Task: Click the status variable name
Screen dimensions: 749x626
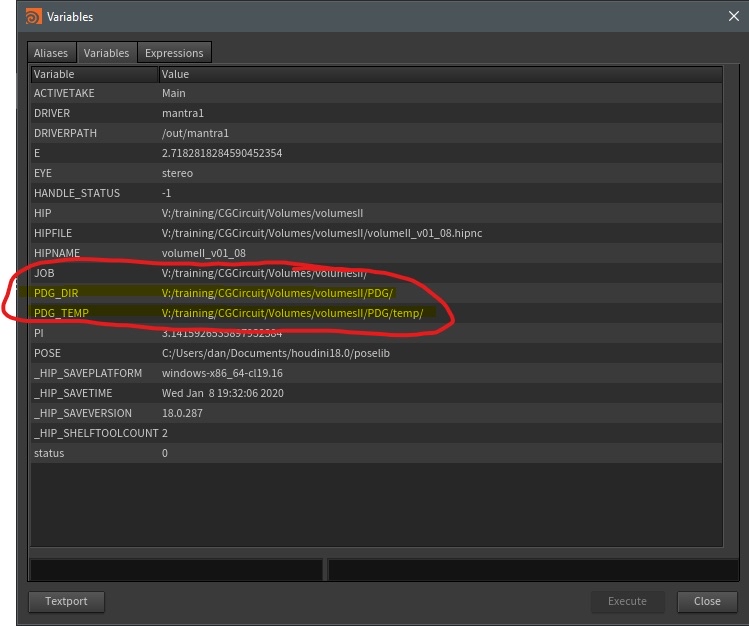Action: point(49,454)
